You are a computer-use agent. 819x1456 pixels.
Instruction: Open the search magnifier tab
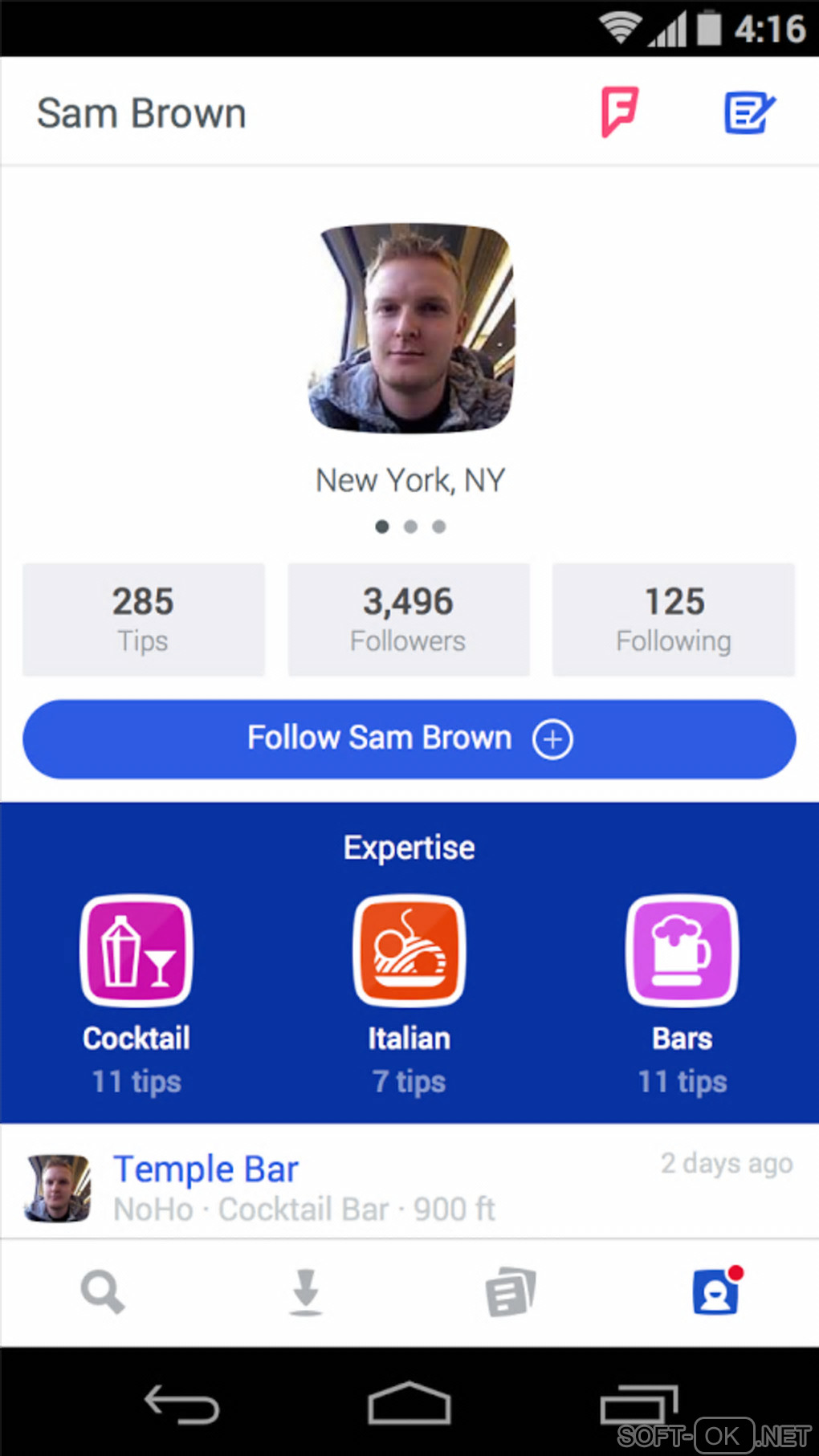click(103, 1291)
